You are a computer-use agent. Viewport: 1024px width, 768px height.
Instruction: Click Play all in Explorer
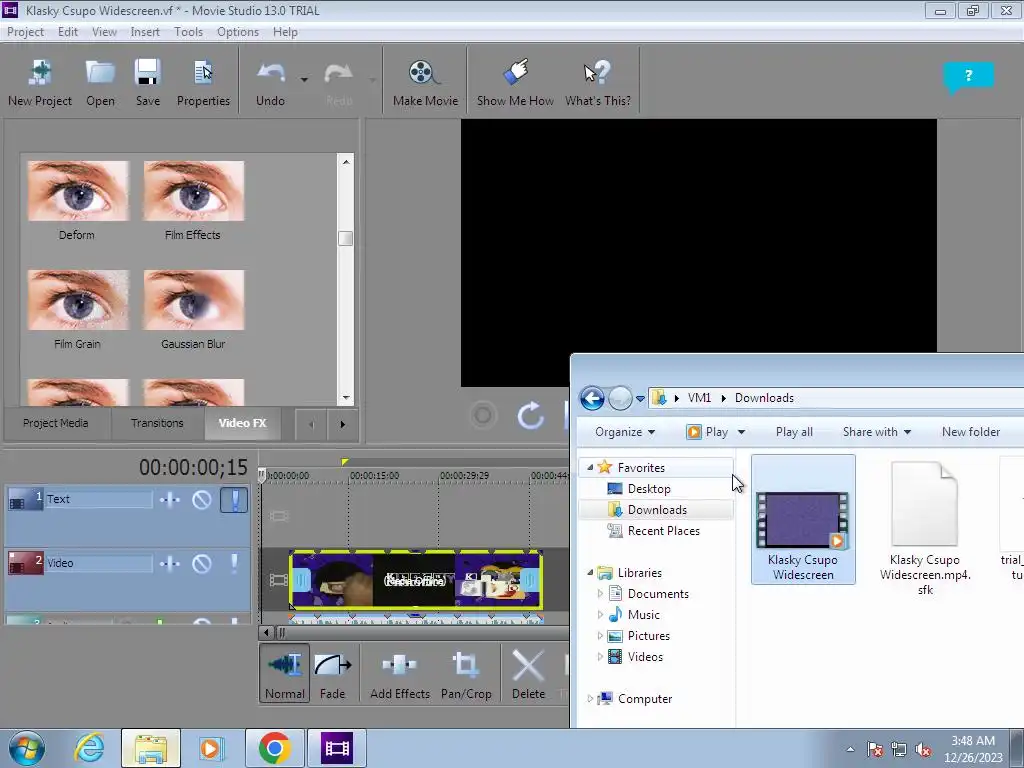pos(794,432)
